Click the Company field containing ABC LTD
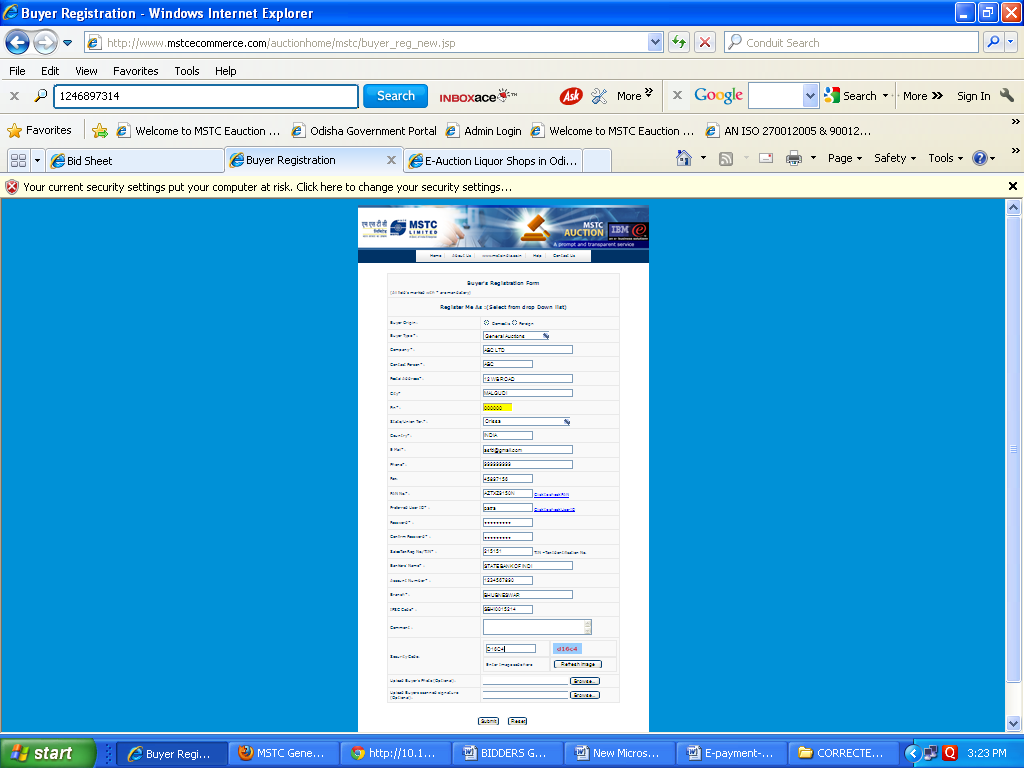Viewport: 1024px width, 768px height. tap(528, 350)
